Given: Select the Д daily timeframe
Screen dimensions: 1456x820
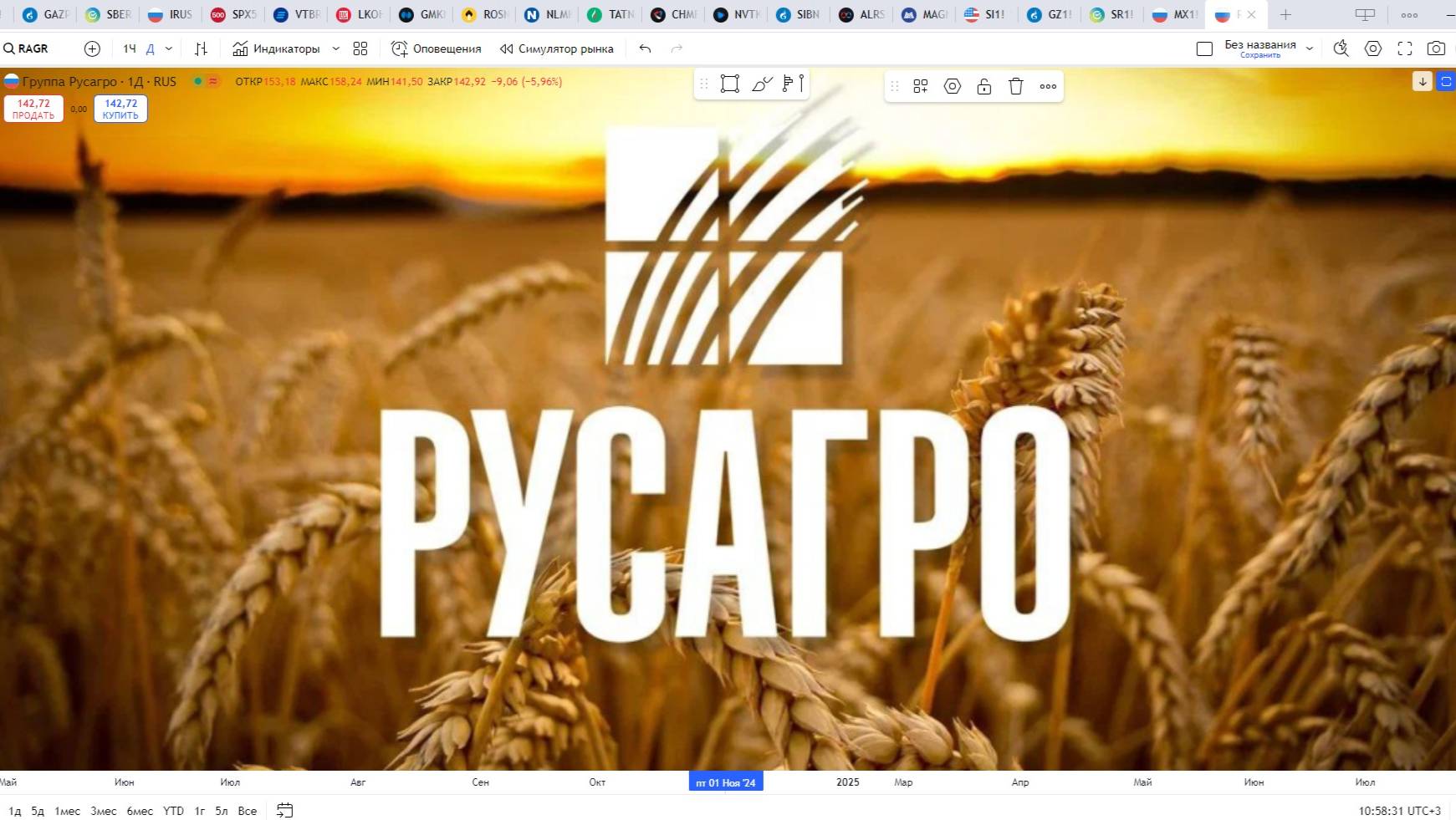Looking at the screenshot, I should (151, 48).
